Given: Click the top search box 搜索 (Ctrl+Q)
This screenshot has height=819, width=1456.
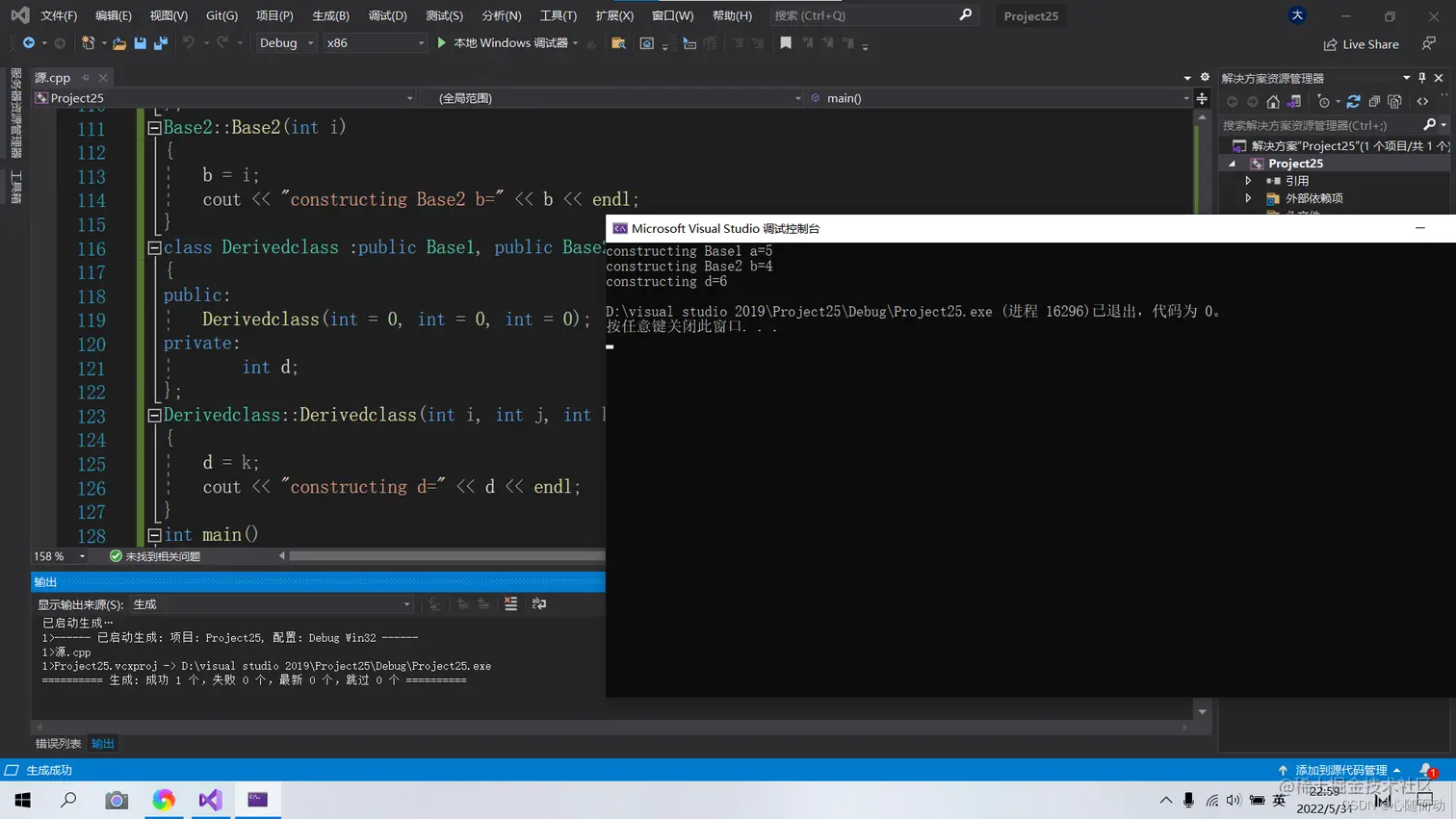Looking at the screenshot, I should [x=872, y=15].
